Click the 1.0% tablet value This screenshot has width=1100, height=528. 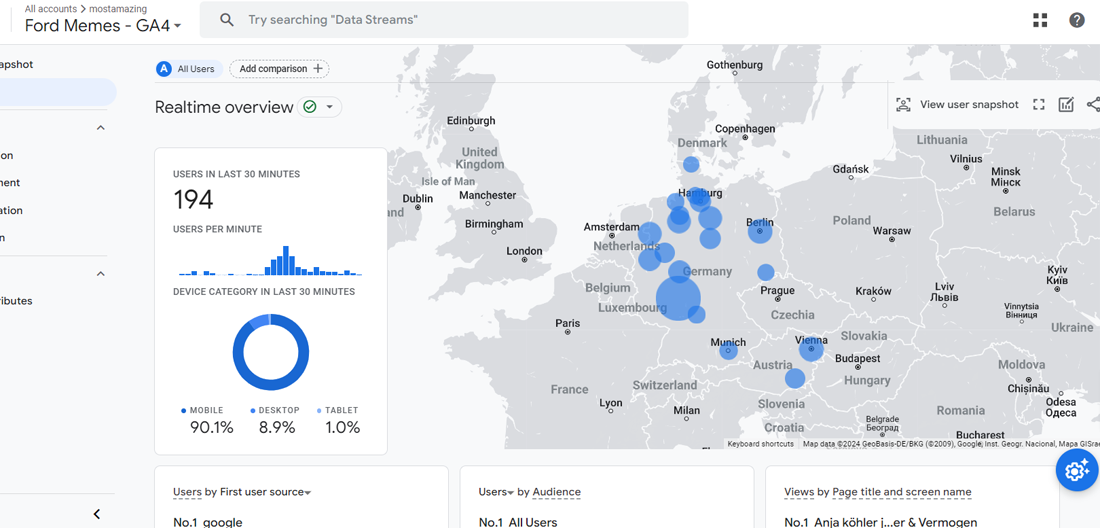click(342, 427)
